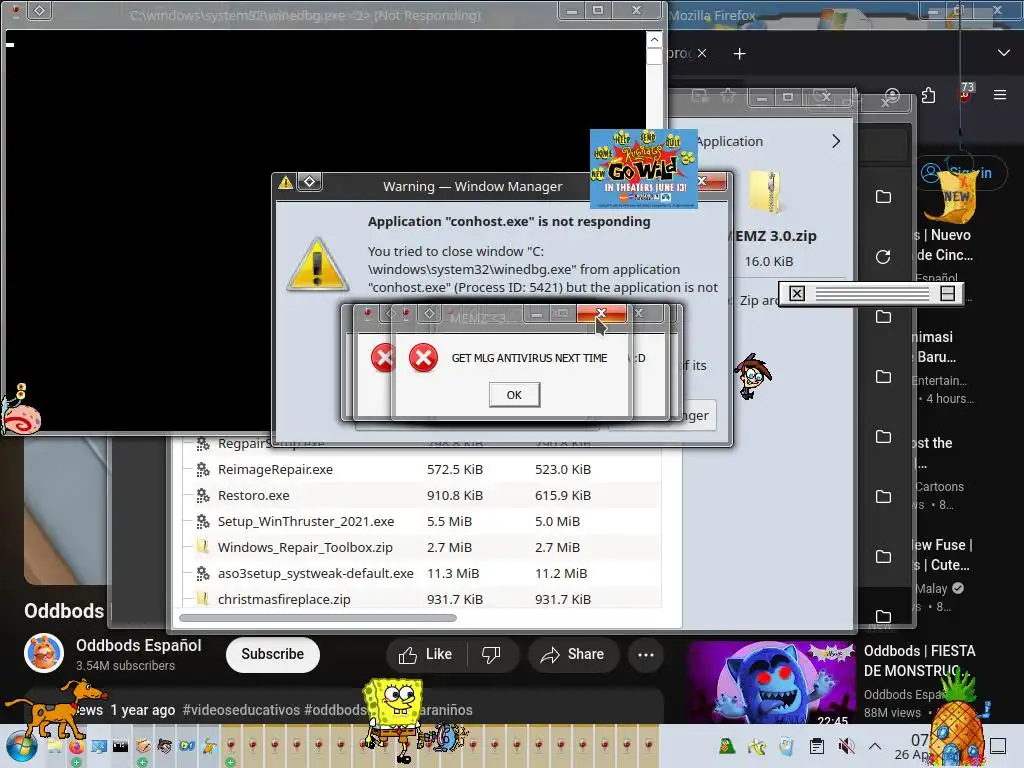The width and height of the screenshot is (1024, 768).
Task: Like the YouTube video
Action: (x=426, y=654)
